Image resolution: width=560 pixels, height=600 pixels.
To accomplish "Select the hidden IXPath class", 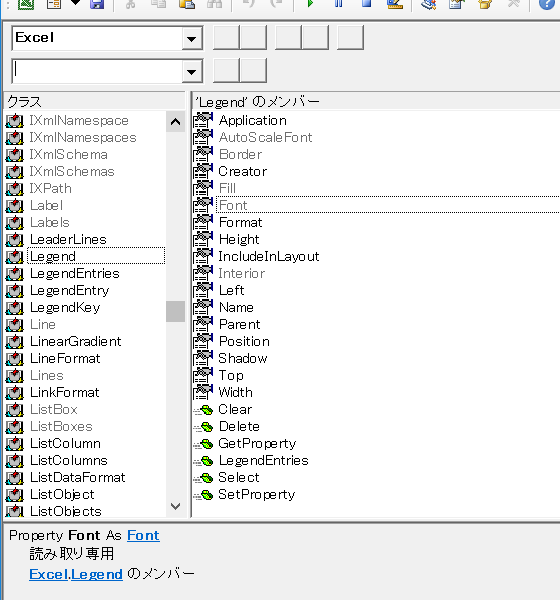I will 51,188.
